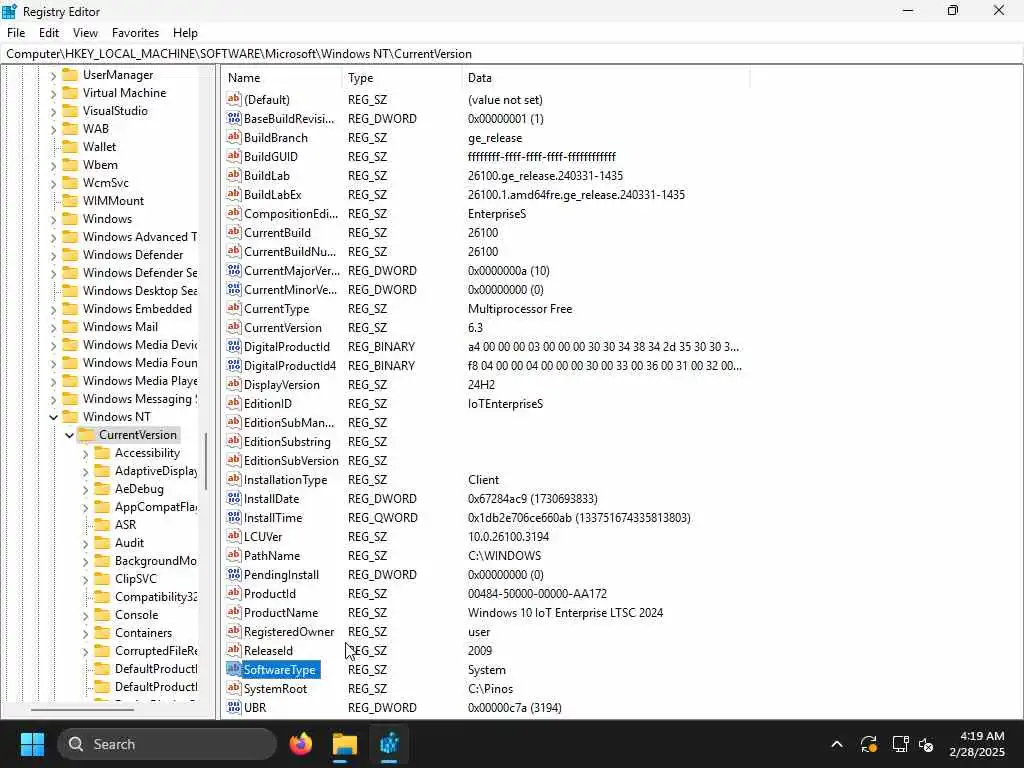Click the binary icon of InstallTime value
1024x768 pixels.
[x=234, y=517]
